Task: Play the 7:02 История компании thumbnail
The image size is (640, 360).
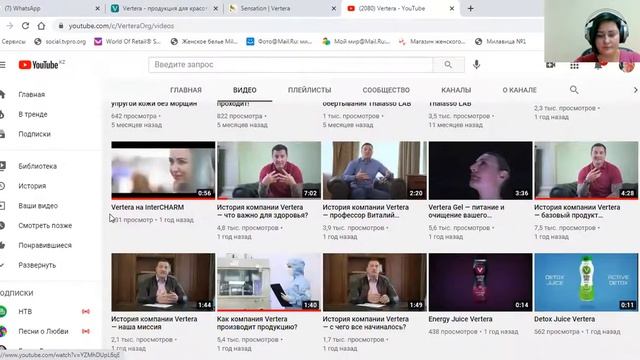Action: (x=269, y=171)
